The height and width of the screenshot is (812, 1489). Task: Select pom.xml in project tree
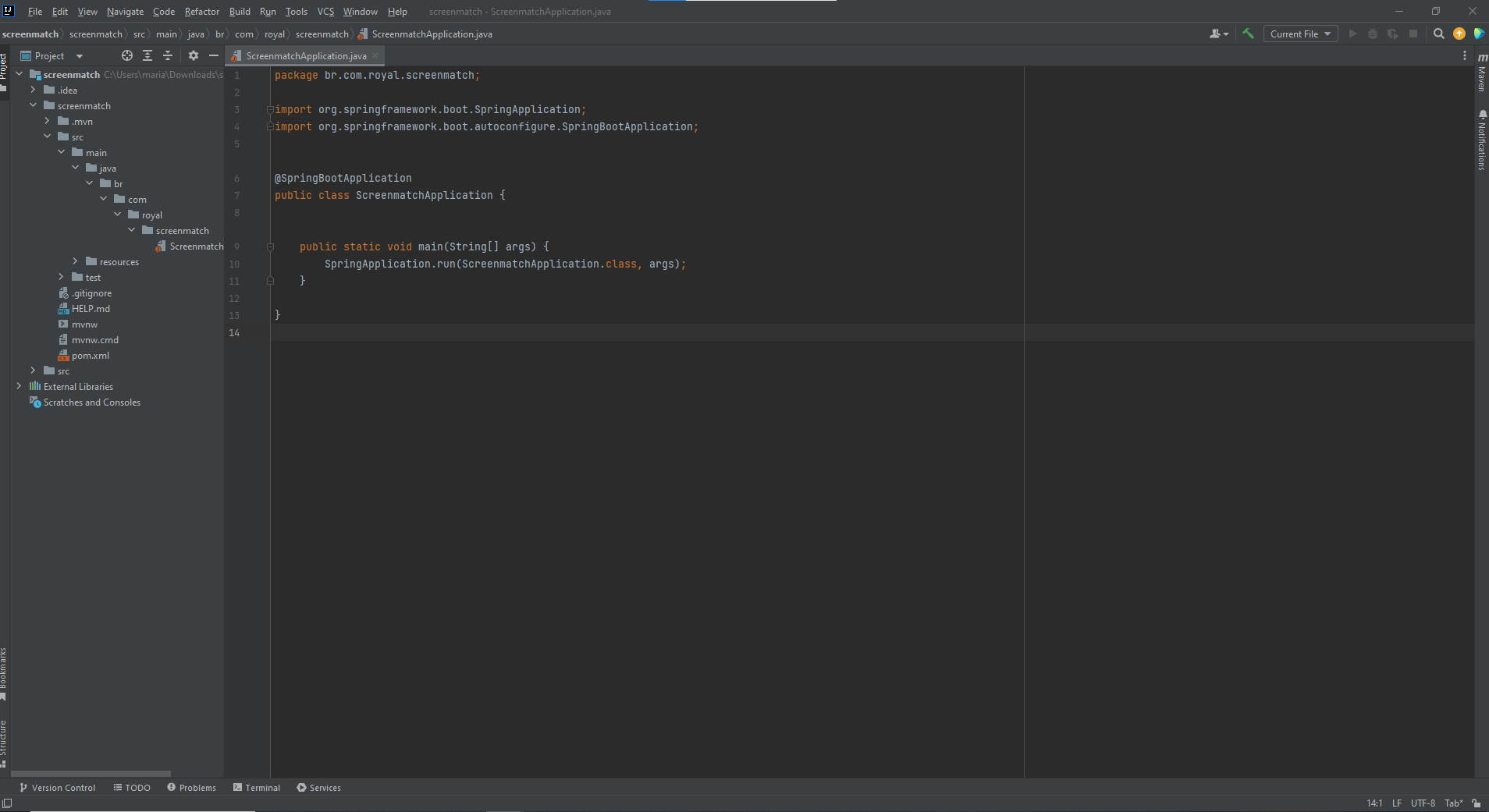coord(84,356)
